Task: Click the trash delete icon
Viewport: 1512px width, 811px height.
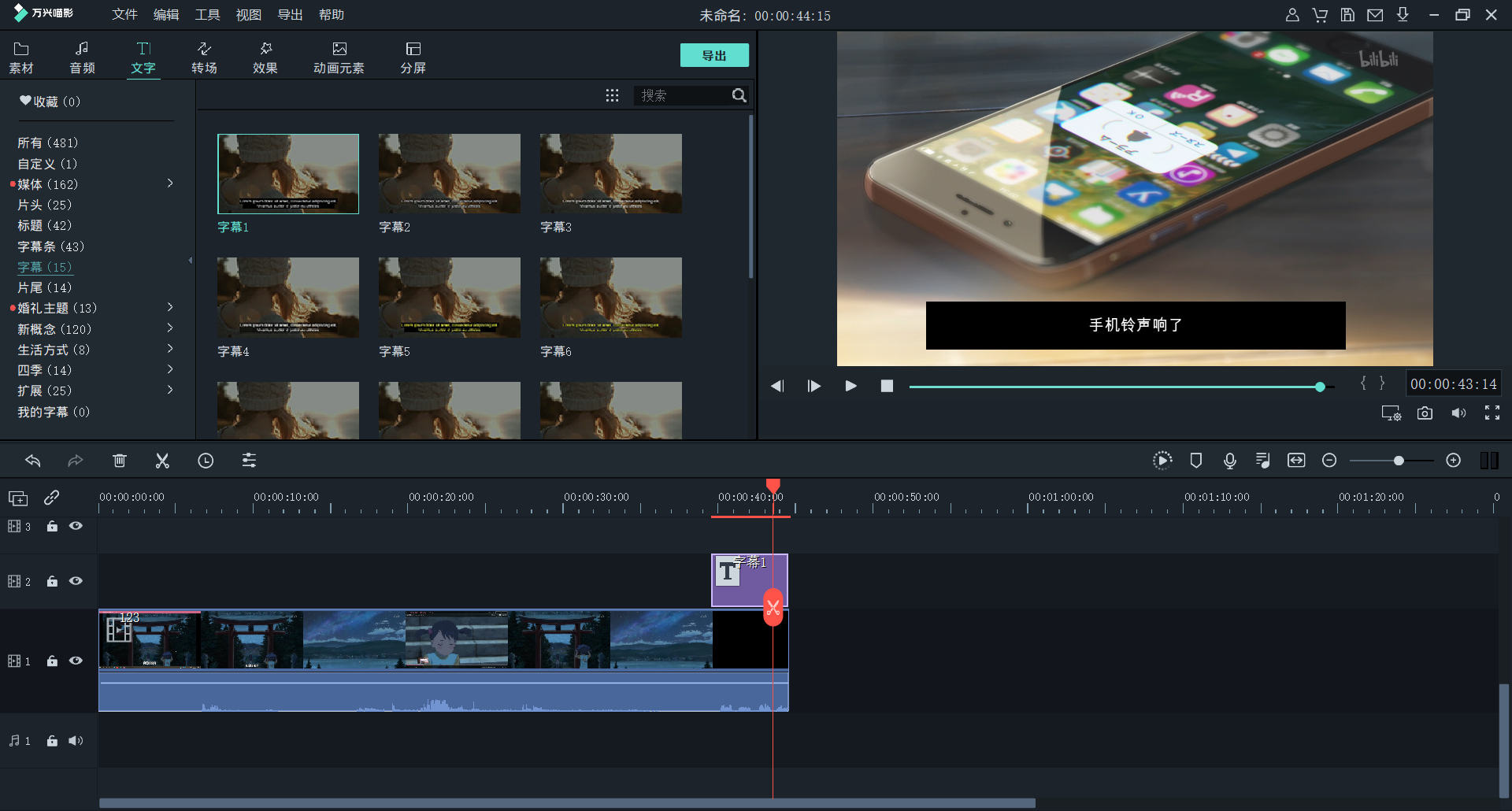Action: tap(120, 461)
